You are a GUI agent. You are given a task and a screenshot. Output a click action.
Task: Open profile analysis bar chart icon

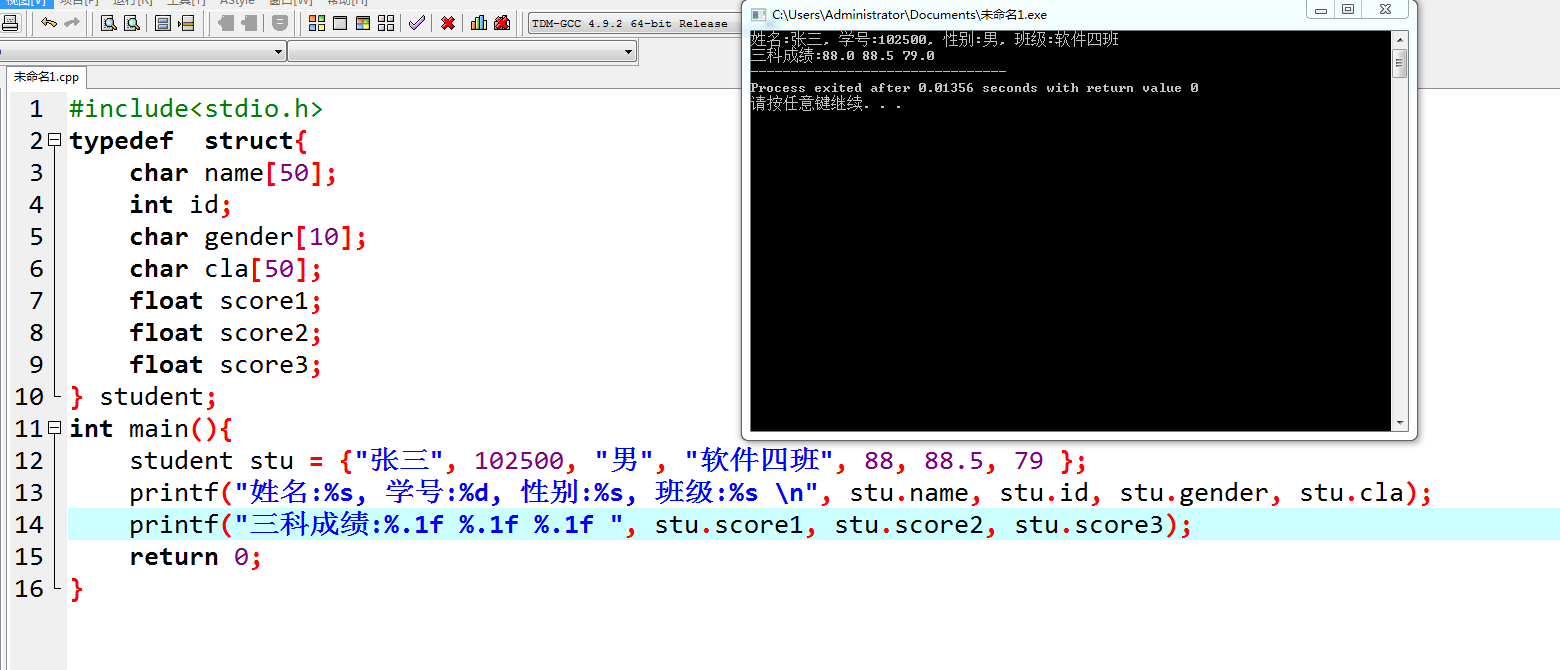(479, 23)
